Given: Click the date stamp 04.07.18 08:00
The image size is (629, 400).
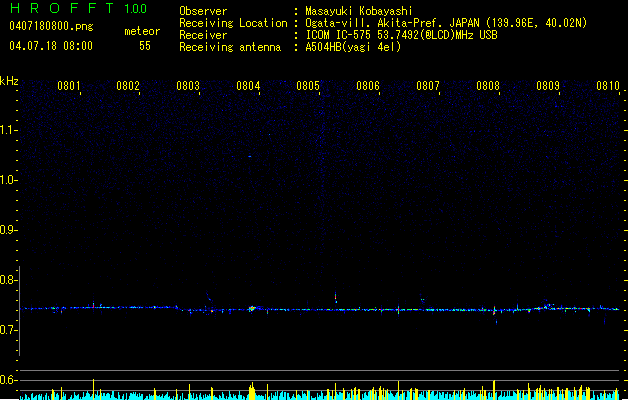Looking at the screenshot, I should pyautogui.click(x=51, y=45).
